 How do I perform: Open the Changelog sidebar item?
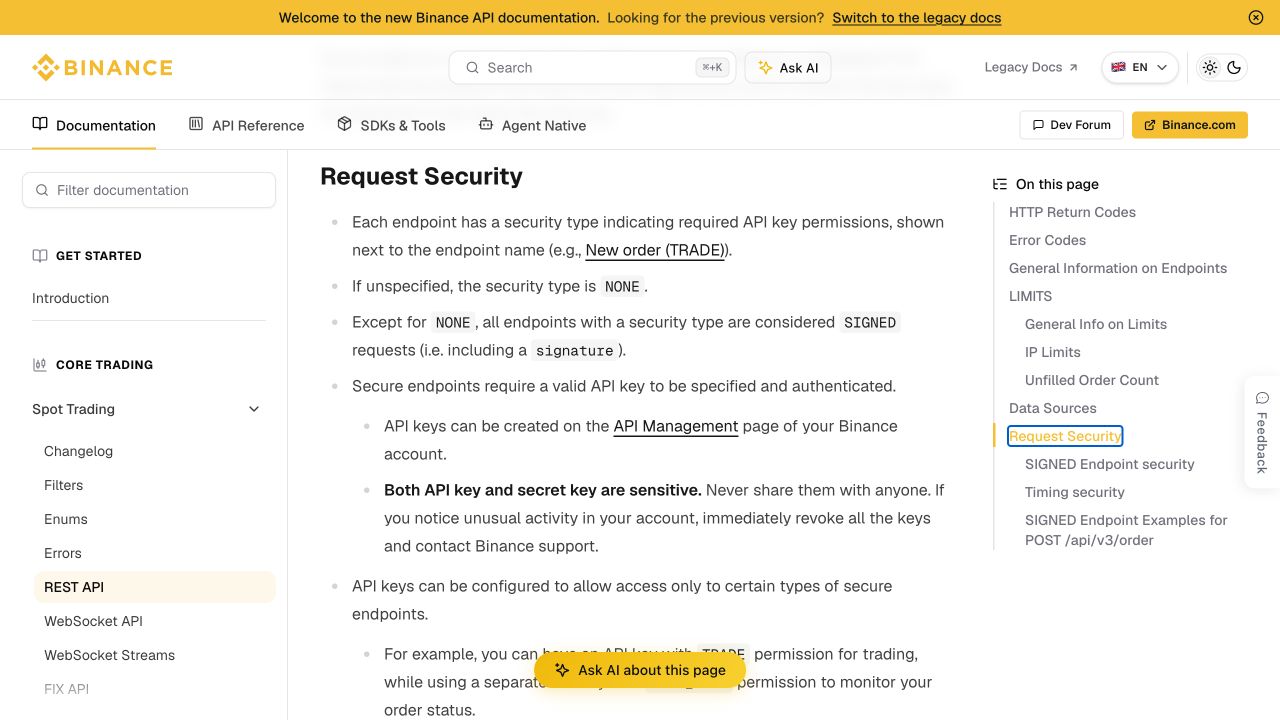(x=78, y=451)
